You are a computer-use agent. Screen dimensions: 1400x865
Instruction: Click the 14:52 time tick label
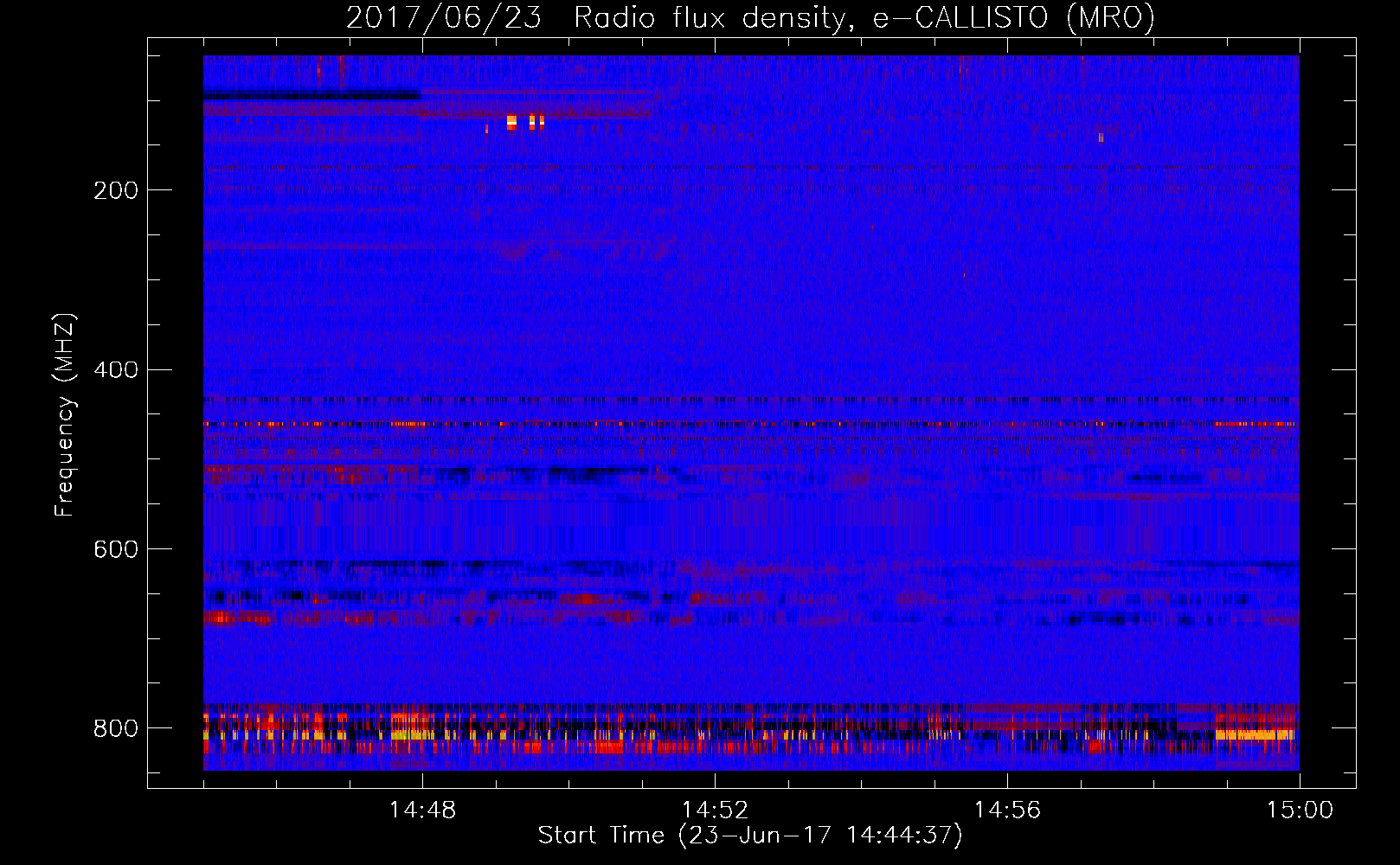(715, 811)
